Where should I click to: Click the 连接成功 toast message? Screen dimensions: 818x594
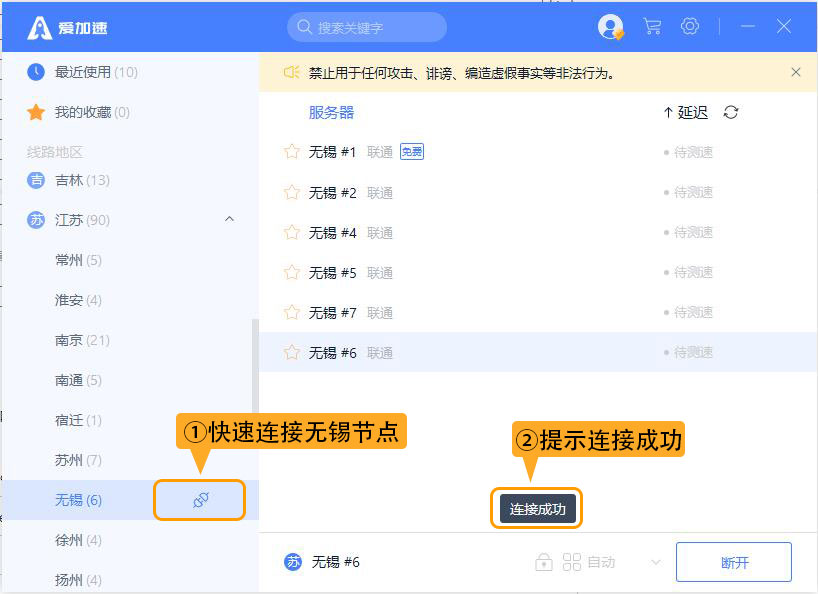point(537,508)
